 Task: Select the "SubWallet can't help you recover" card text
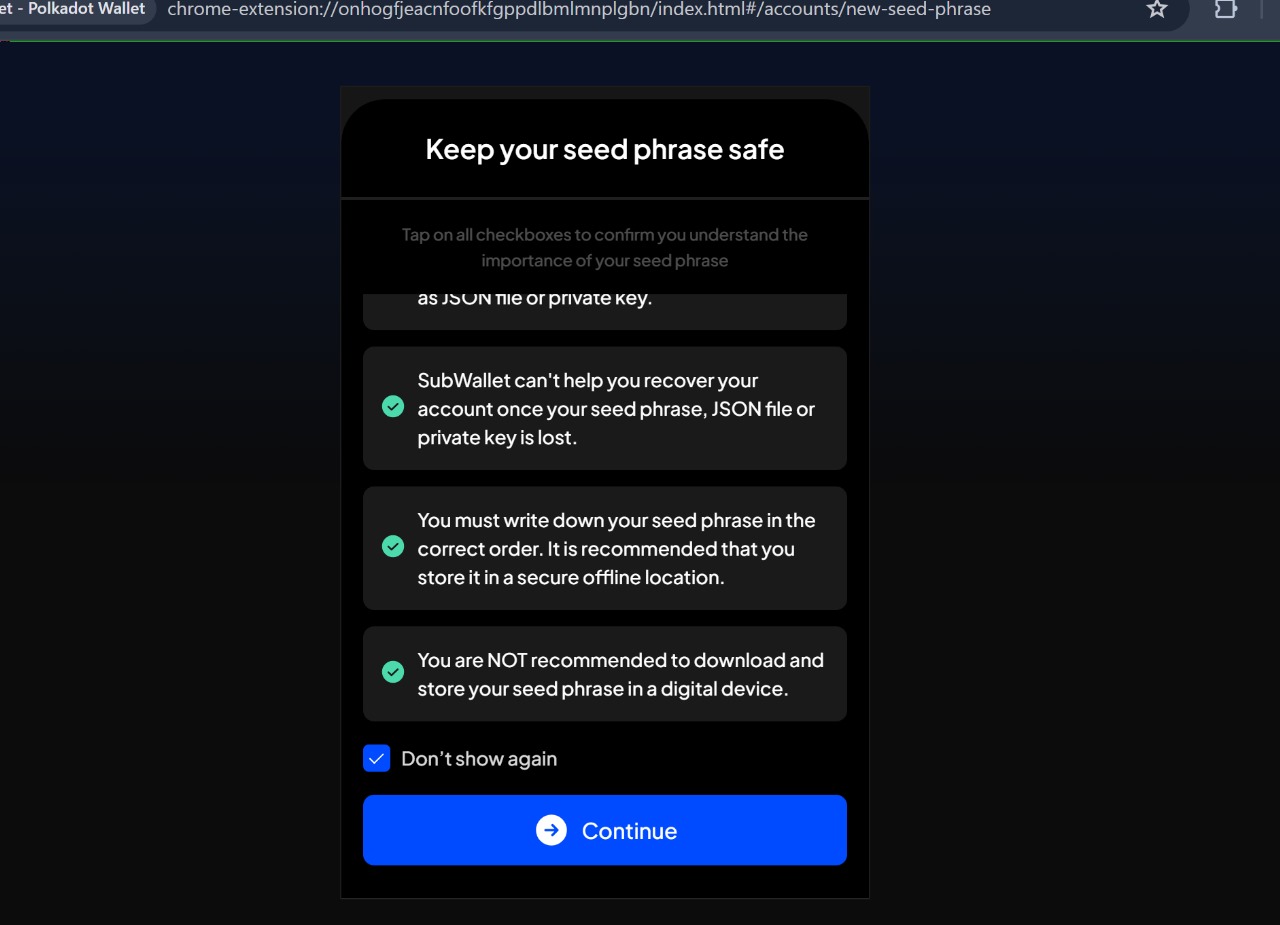click(616, 409)
